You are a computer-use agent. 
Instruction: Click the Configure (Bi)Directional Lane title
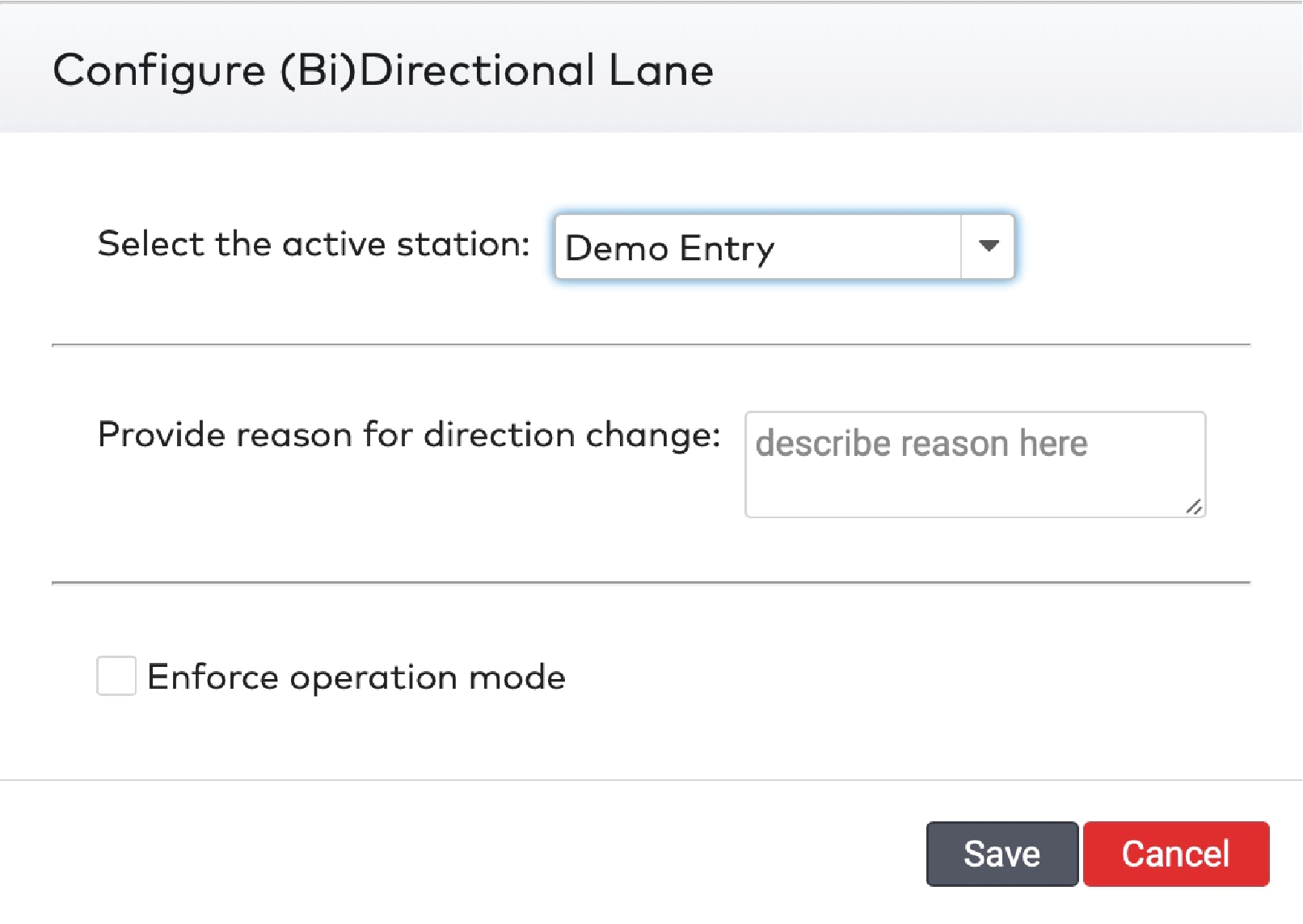click(x=380, y=70)
